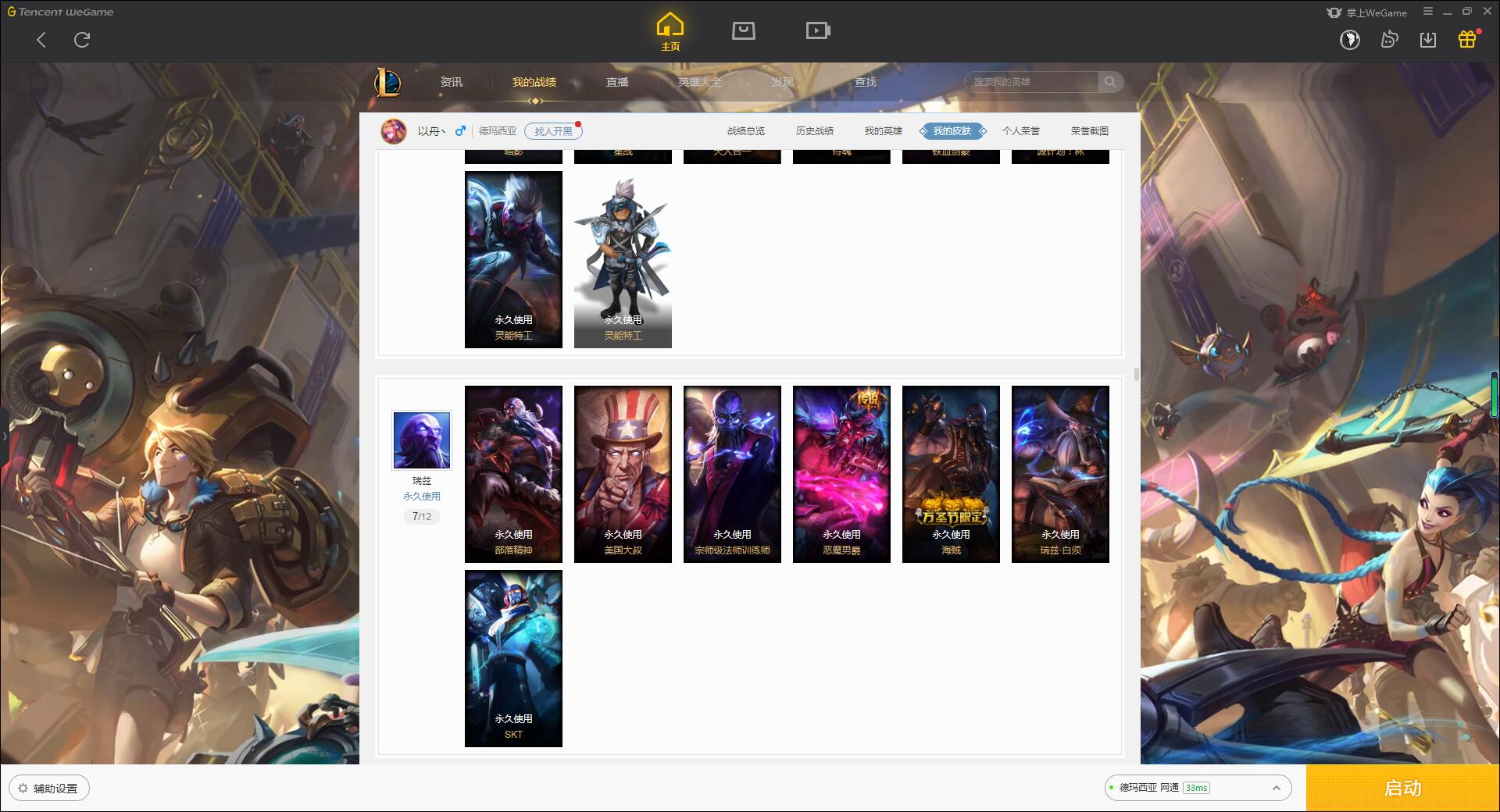Click the Tencent WeGame title logo
1500x812 pixels.
coord(60,12)
